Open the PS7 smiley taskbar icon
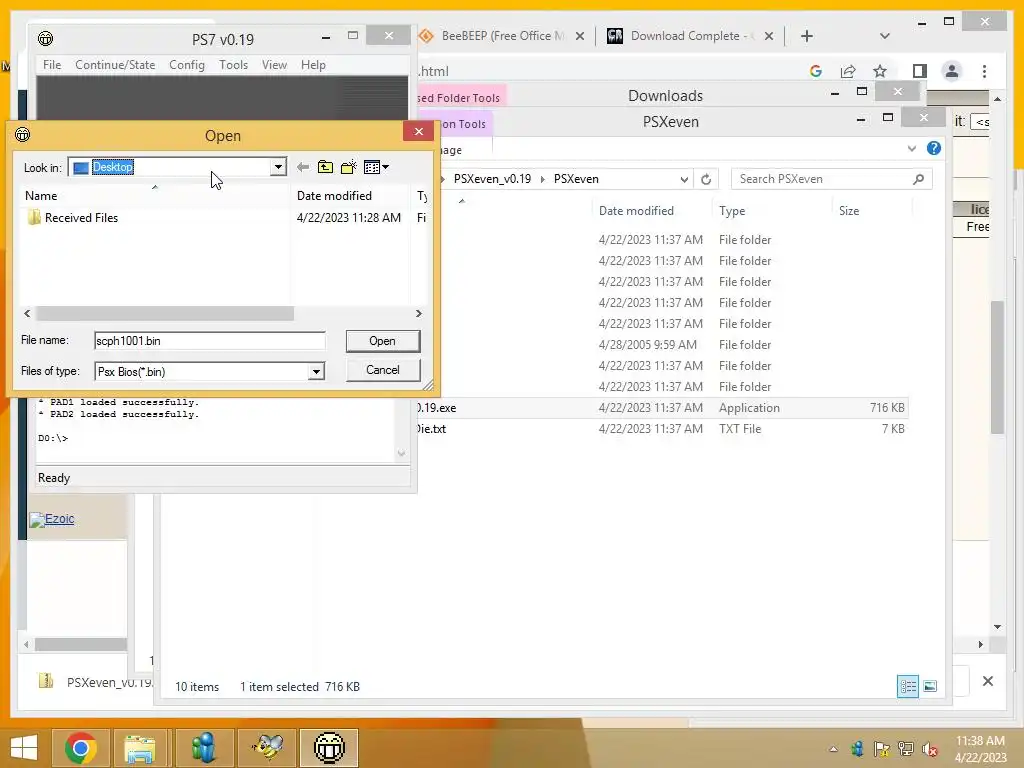The height and width of the screenshot is (768, 1024). [x=329, y=748]
